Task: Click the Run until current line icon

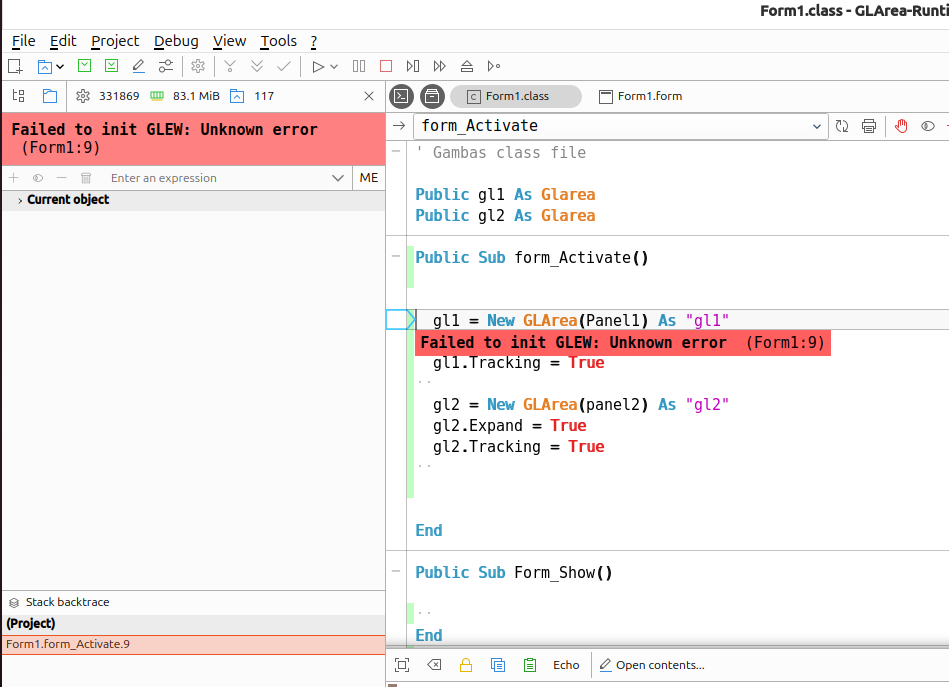Action: 494,66
